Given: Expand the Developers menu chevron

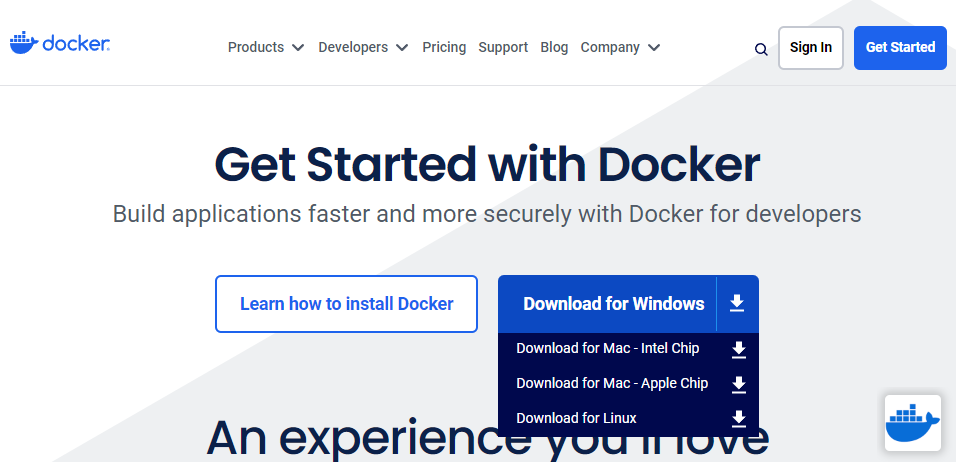Looking at the screenshot, I should (x=402, y=48).
